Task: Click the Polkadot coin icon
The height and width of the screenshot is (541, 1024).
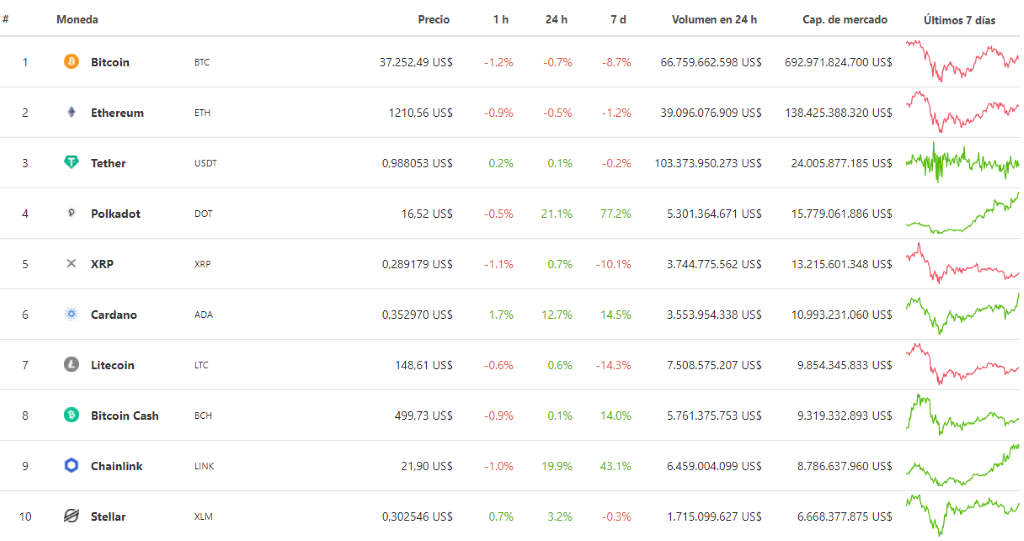Action: tap(71, 213)
